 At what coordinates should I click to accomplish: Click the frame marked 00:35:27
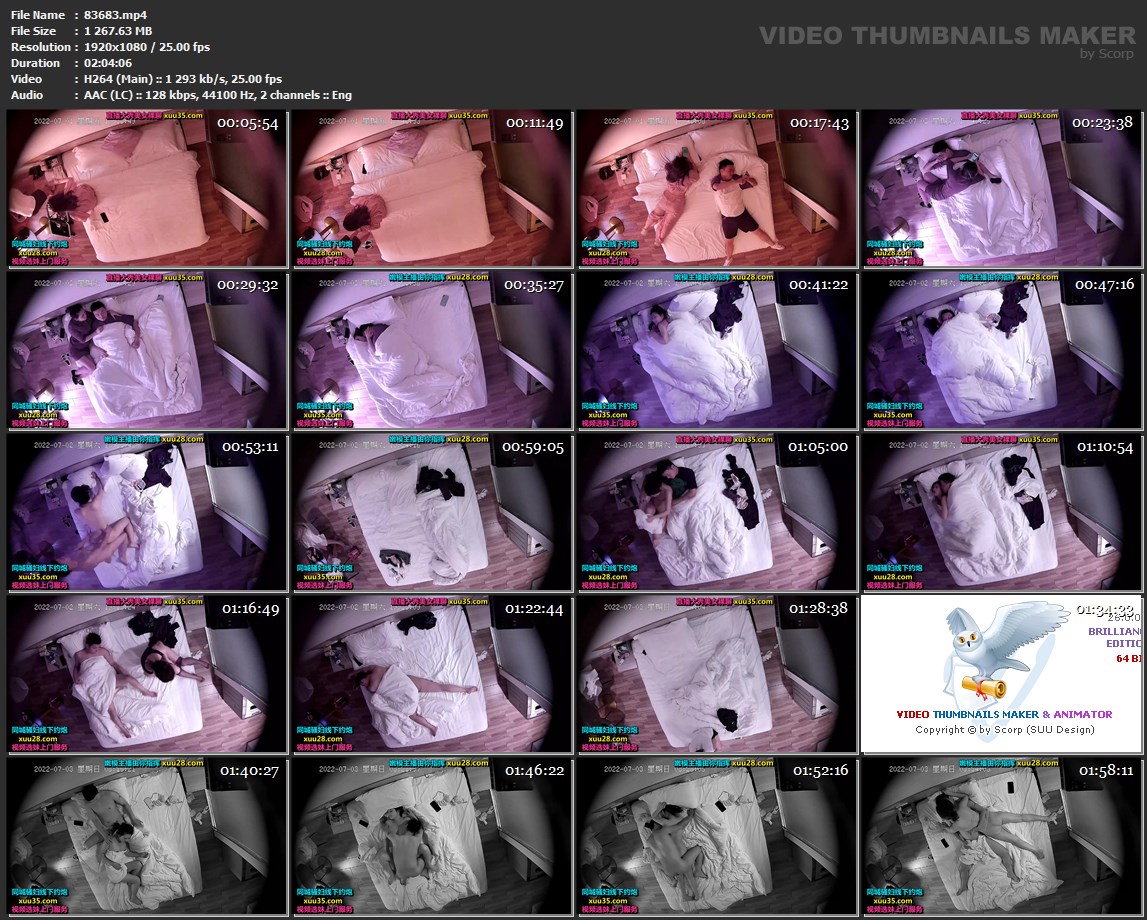432,350
